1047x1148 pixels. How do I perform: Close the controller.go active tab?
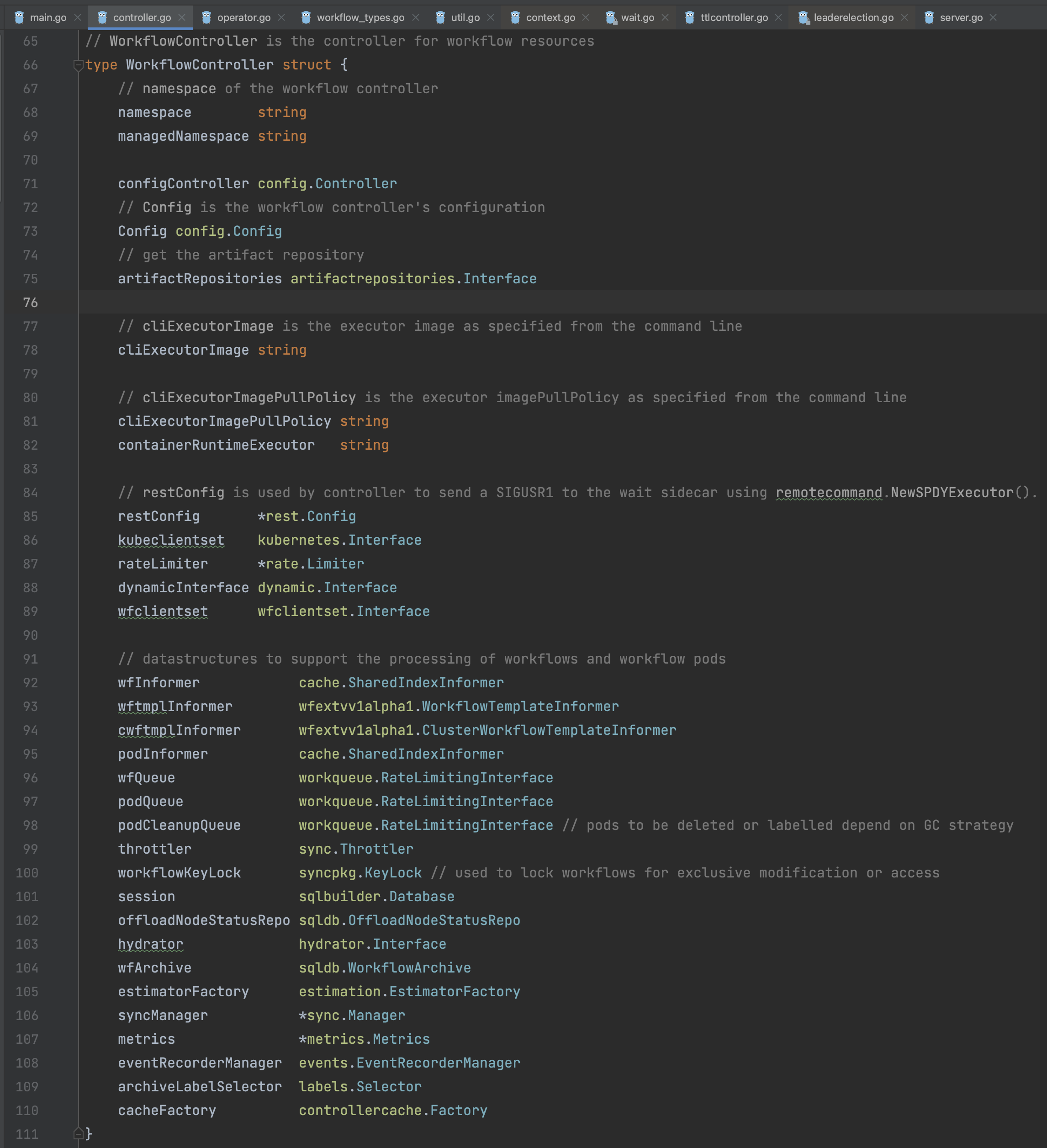click(x=182, y=18)
